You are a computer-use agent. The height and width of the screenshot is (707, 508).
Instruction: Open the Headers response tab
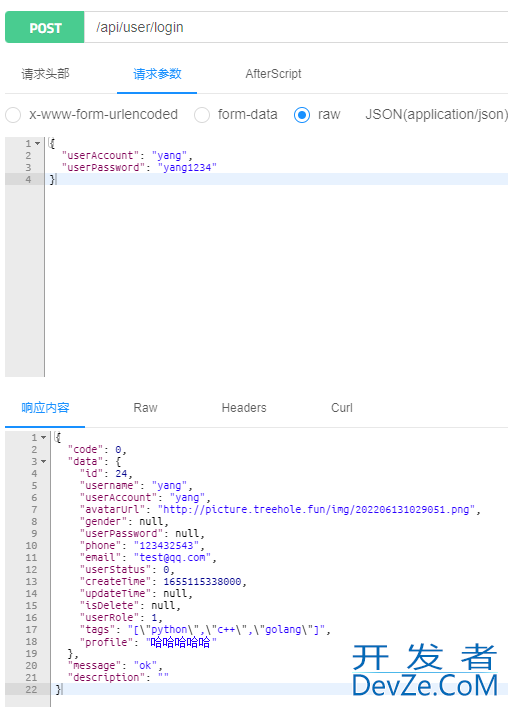coord(244,408)
